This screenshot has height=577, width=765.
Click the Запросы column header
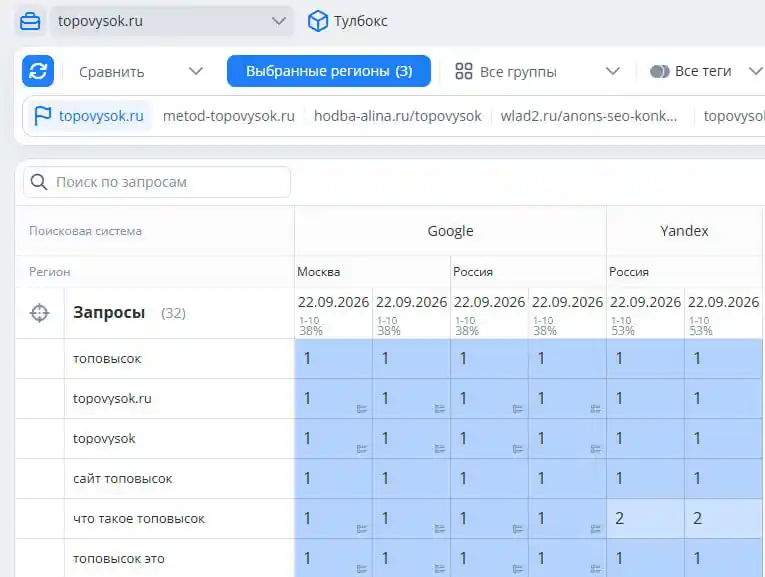pos(109,312)
